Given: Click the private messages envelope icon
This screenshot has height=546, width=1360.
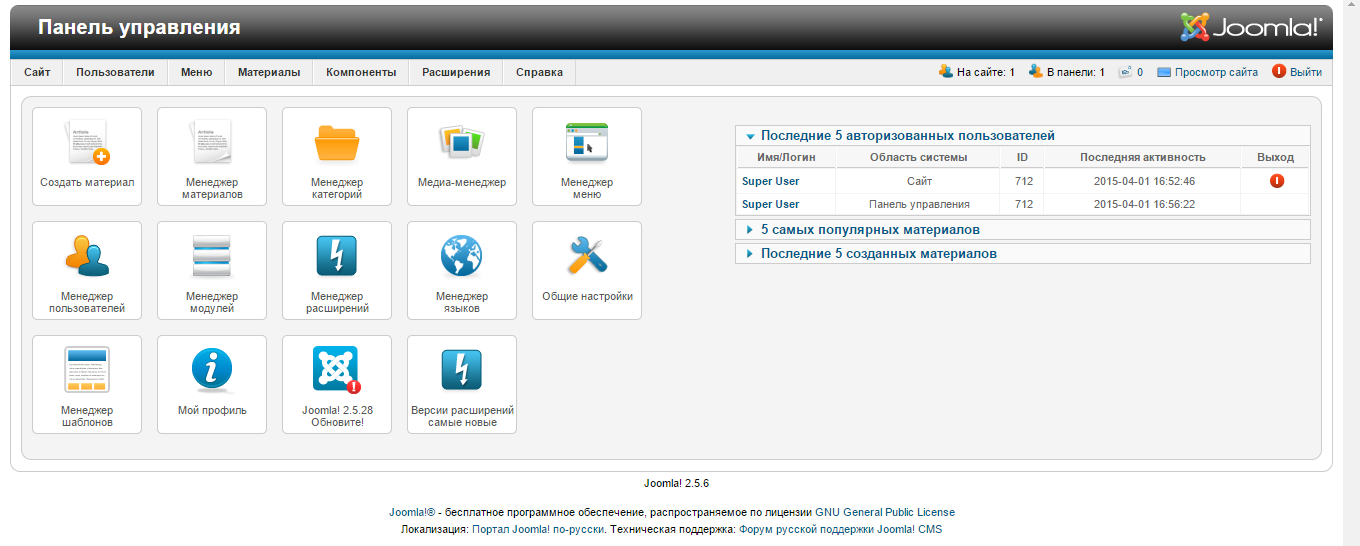Looking at the screenshot, I should (x=1125, y=72).
